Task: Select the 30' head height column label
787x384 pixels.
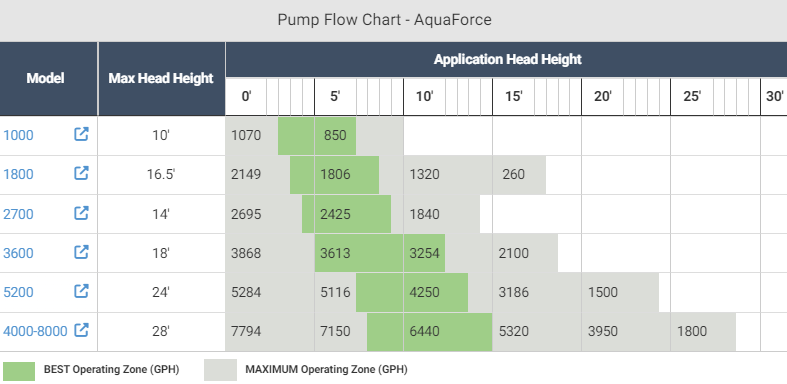Action: click(775, 96)
